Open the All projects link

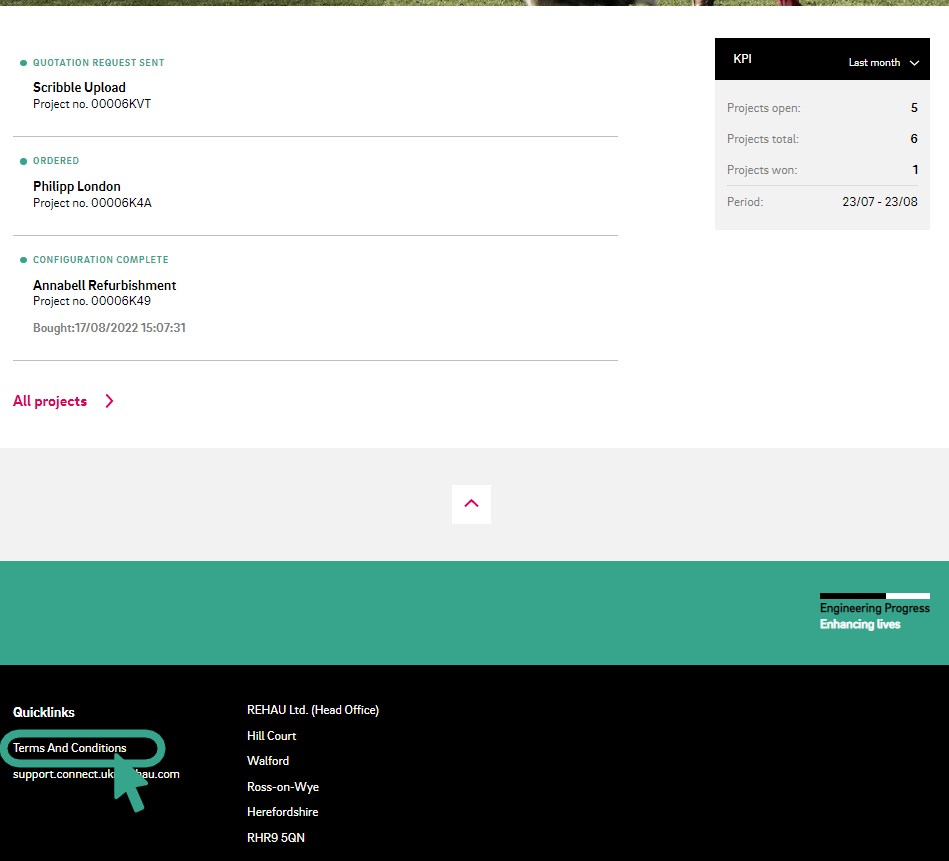[50, 401]
